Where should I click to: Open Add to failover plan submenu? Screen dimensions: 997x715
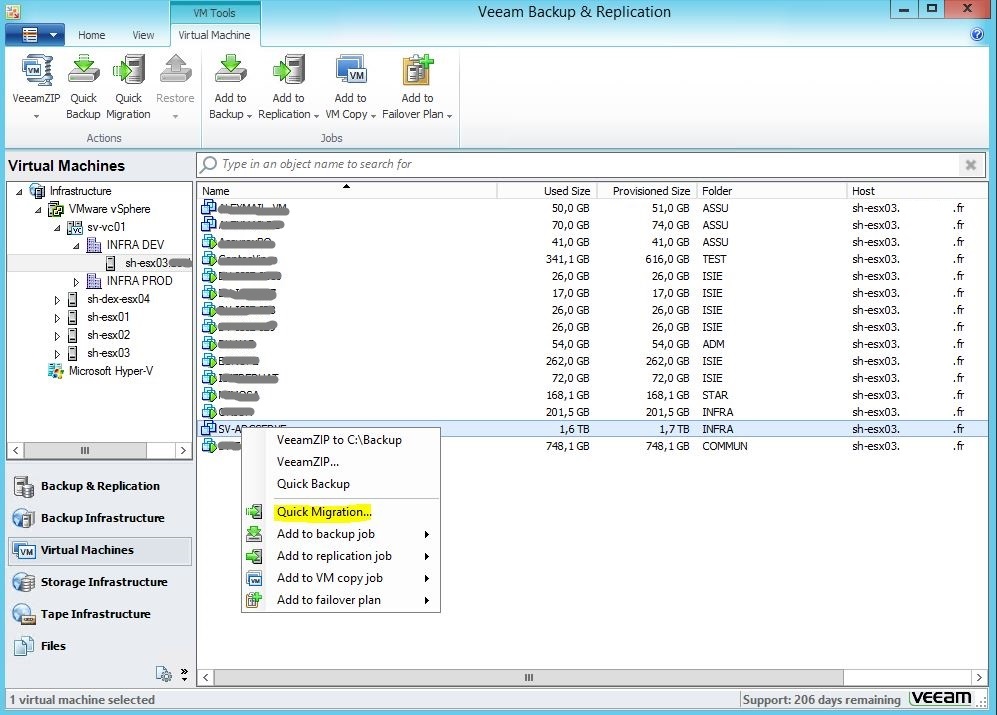(341, 600)
